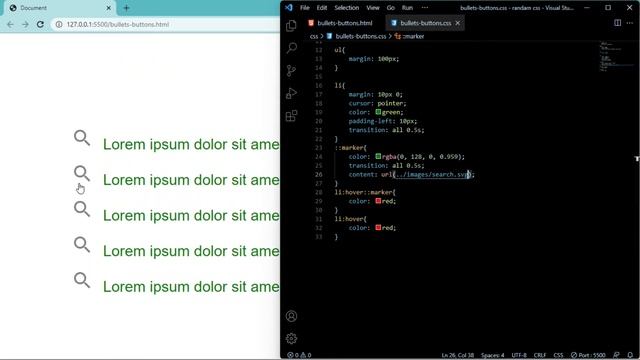
Task: Open the Run and Debug view
Action: 291,93
